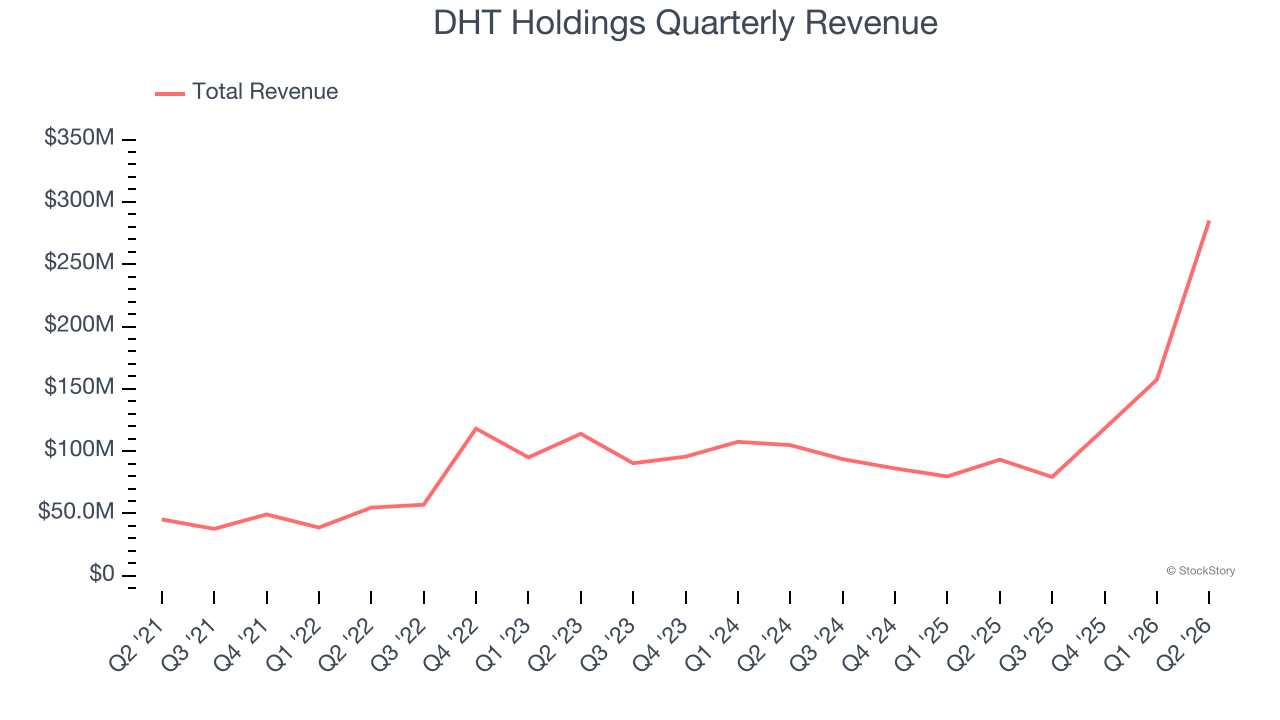Click the '$250M' y-axis label

pyautogui.click(x=78, y=263)
